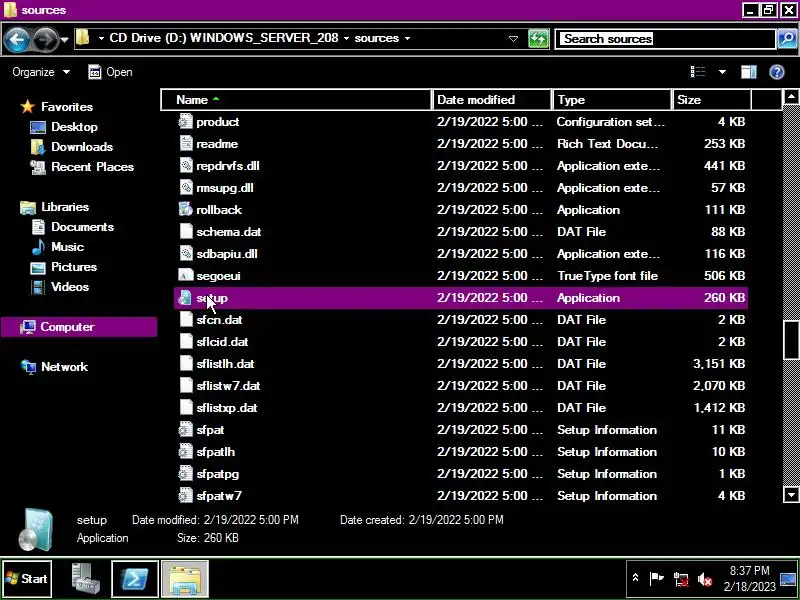800x600 pixels.
Task: Expand the arrow after WINDOWS_SERVER_208
Action: pyautogui.click(x=346, y=38)
